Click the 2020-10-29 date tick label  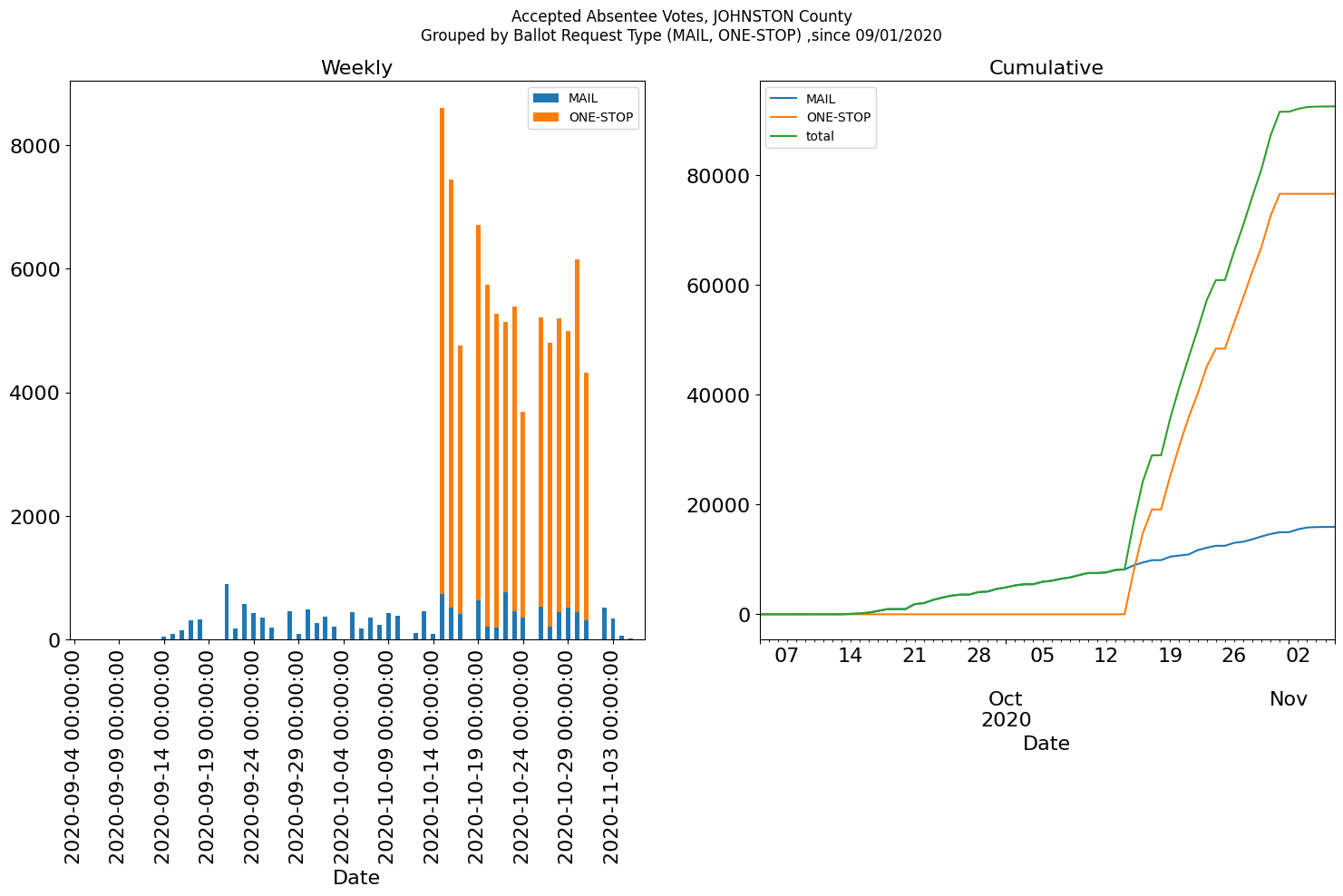[567, 755]
